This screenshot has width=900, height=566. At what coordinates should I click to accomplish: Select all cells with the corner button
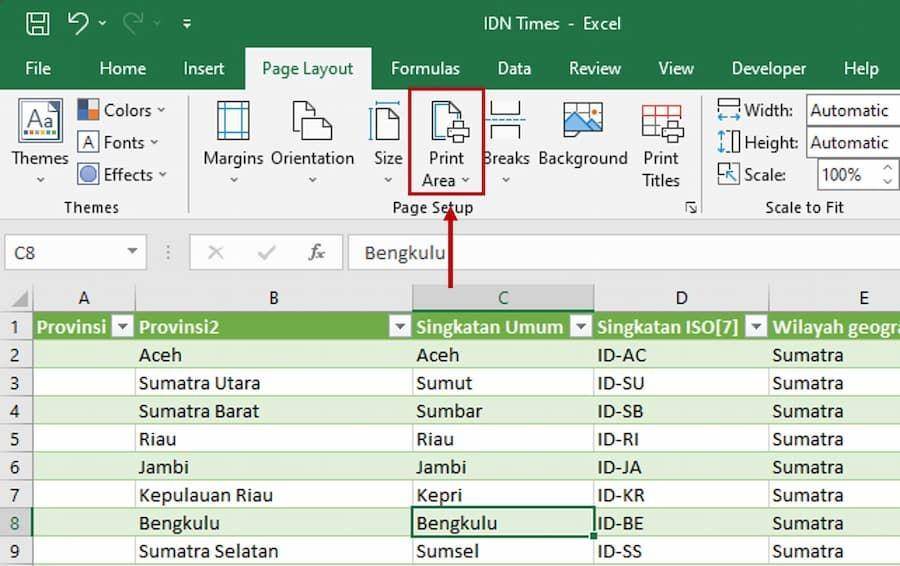tap(18, 298)
